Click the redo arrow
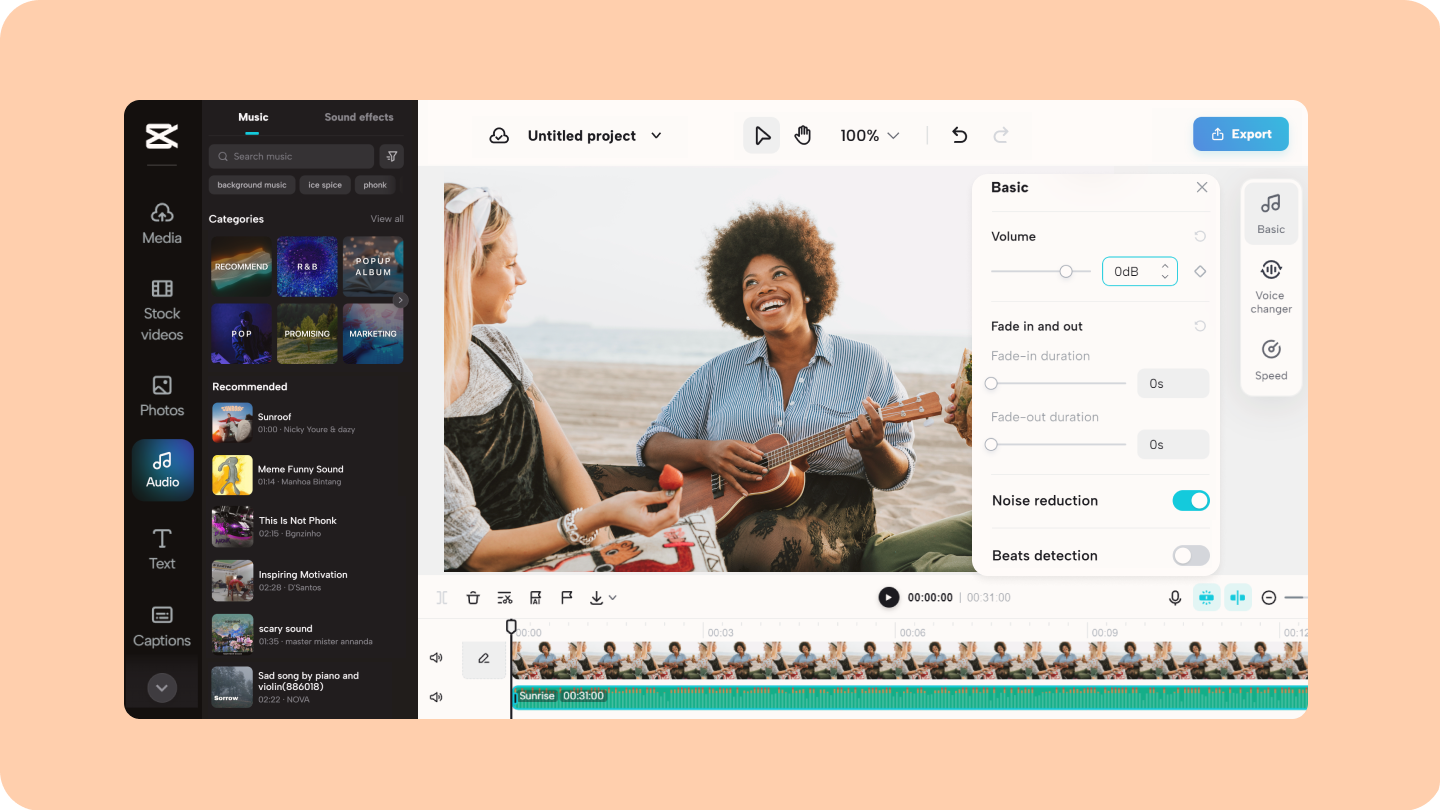1440x810 pixels. pyautogui.click(x=1001, y=135)
